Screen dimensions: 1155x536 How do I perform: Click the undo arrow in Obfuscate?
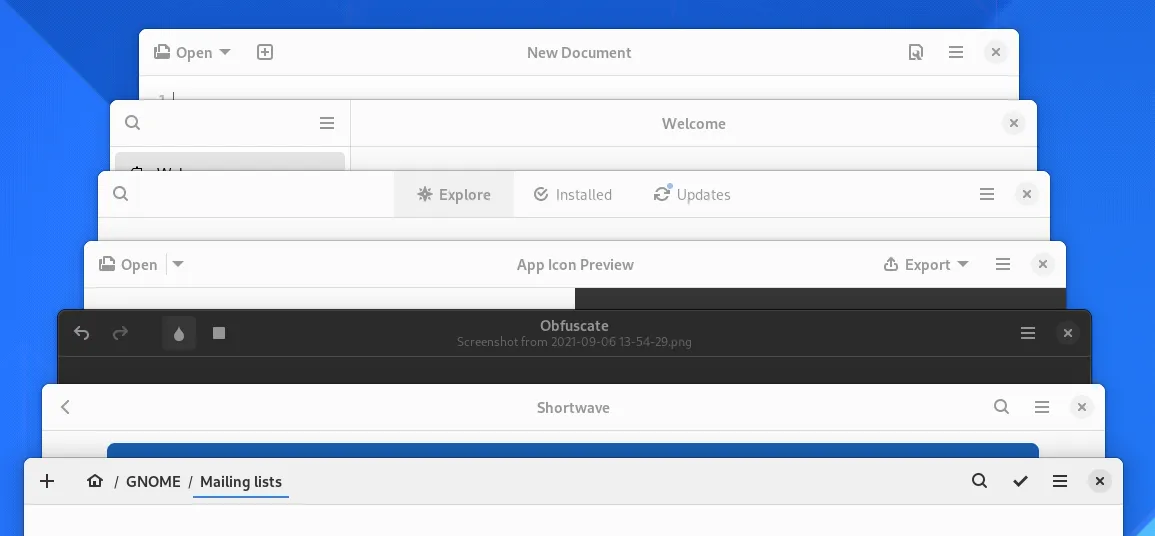(x=82, y=333)
